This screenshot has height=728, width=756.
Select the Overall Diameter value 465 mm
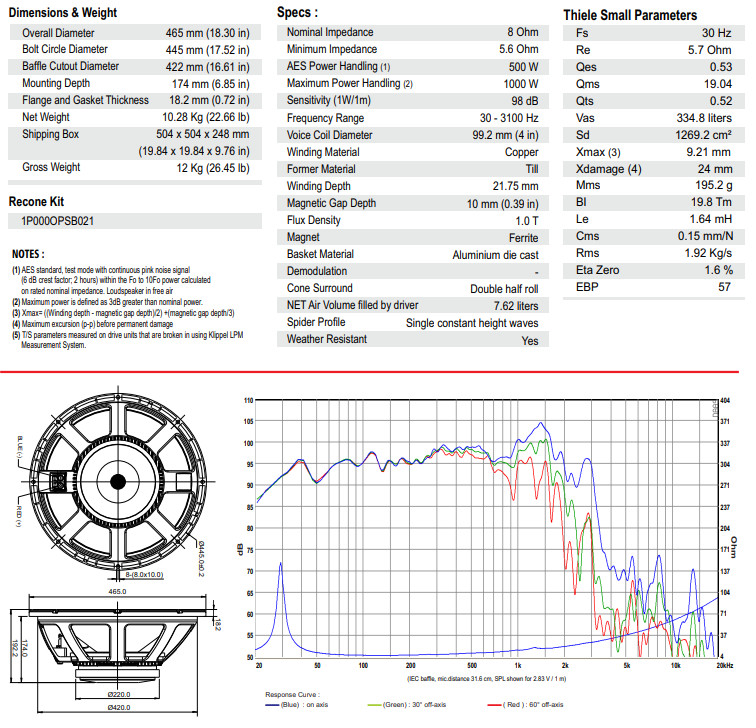click(207, 33)
